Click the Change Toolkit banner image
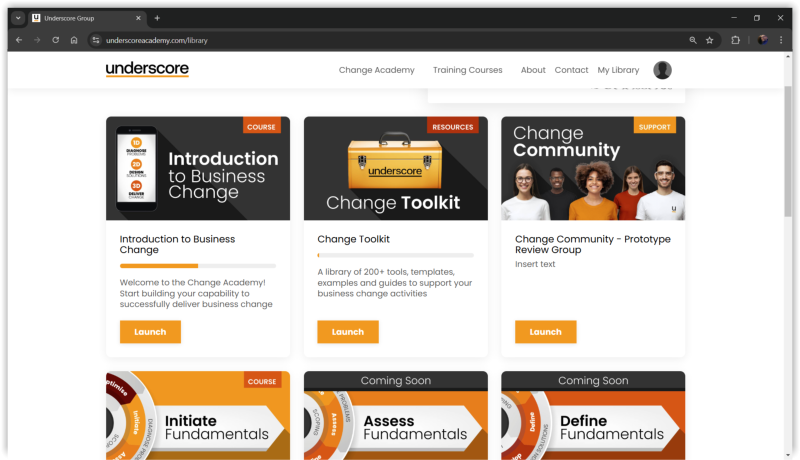 point(395,168)
